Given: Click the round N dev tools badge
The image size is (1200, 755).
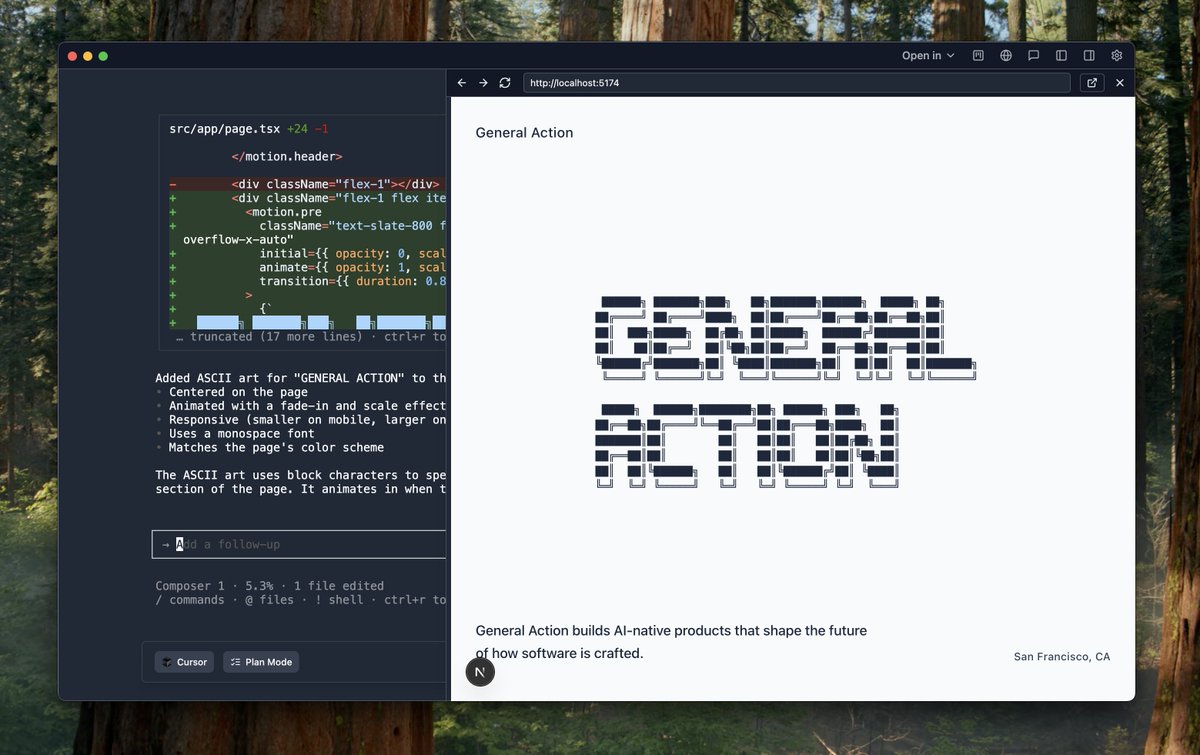Looking at the screenshot, I should tap(480, 672).
